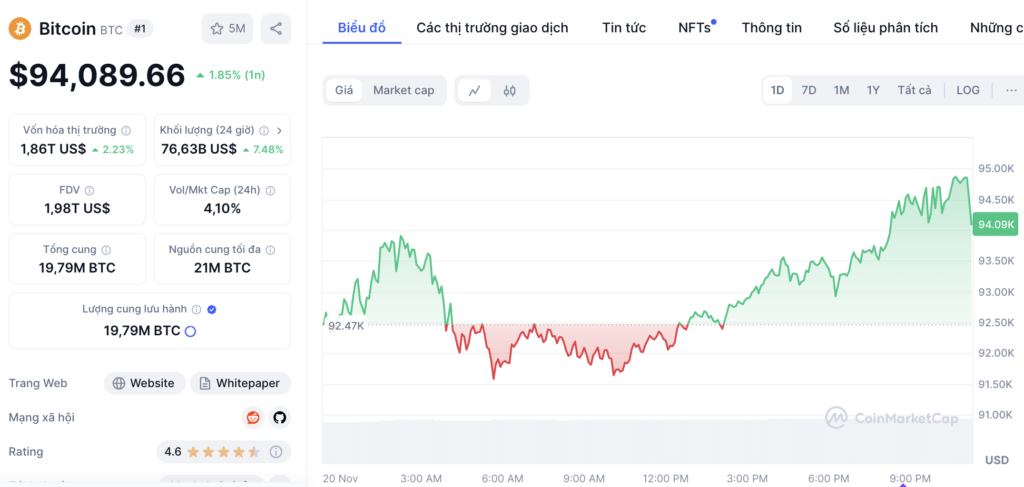The width and height of the screenshot is (1024, 487).
Task: Click the 1,98T US$ FDV value
Action: pyautogui.click(x=77, y=209)
